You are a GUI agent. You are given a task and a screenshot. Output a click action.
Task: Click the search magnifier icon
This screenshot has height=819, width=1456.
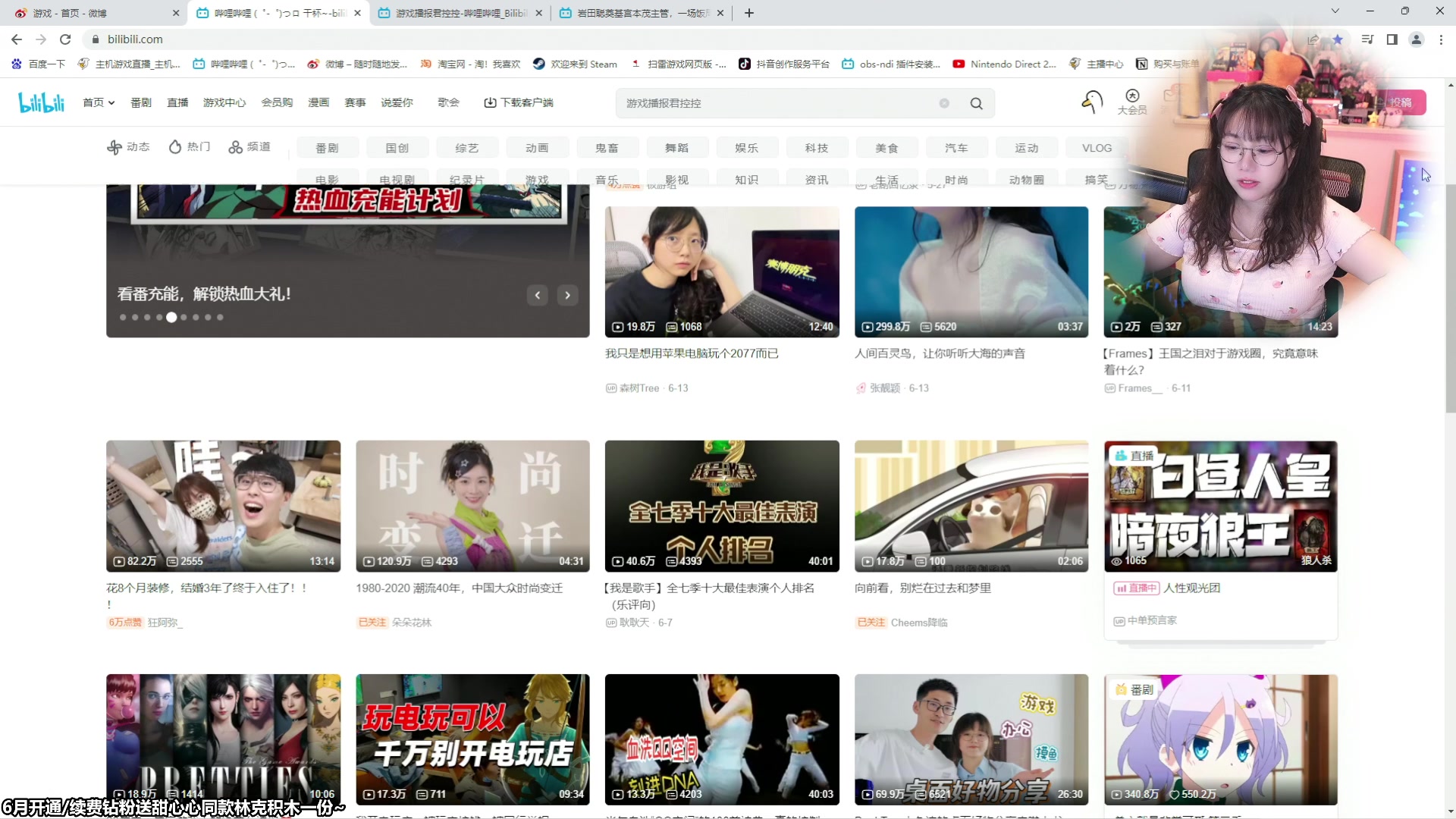[977, 103]
